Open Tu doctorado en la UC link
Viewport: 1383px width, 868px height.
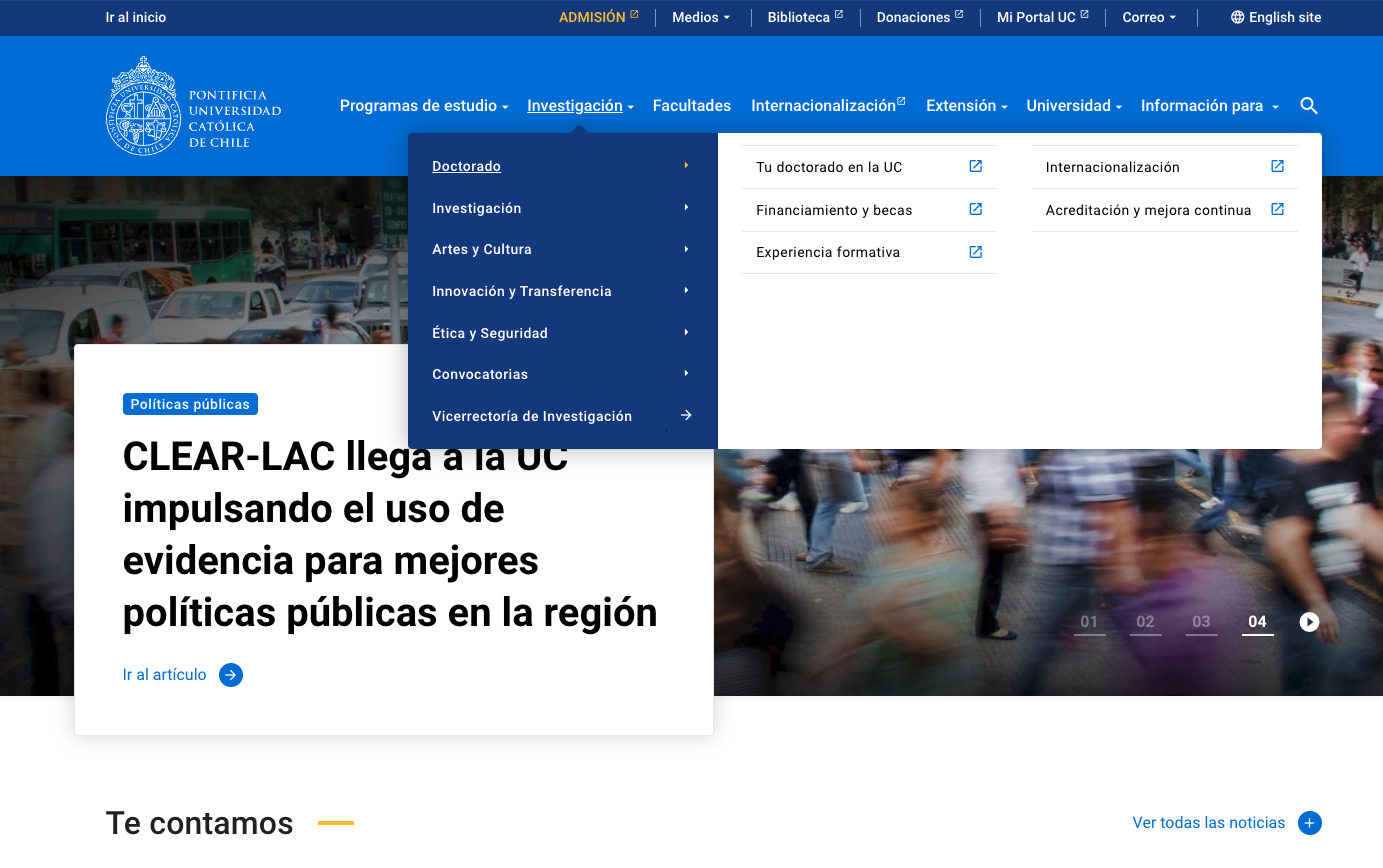[869, 167]
